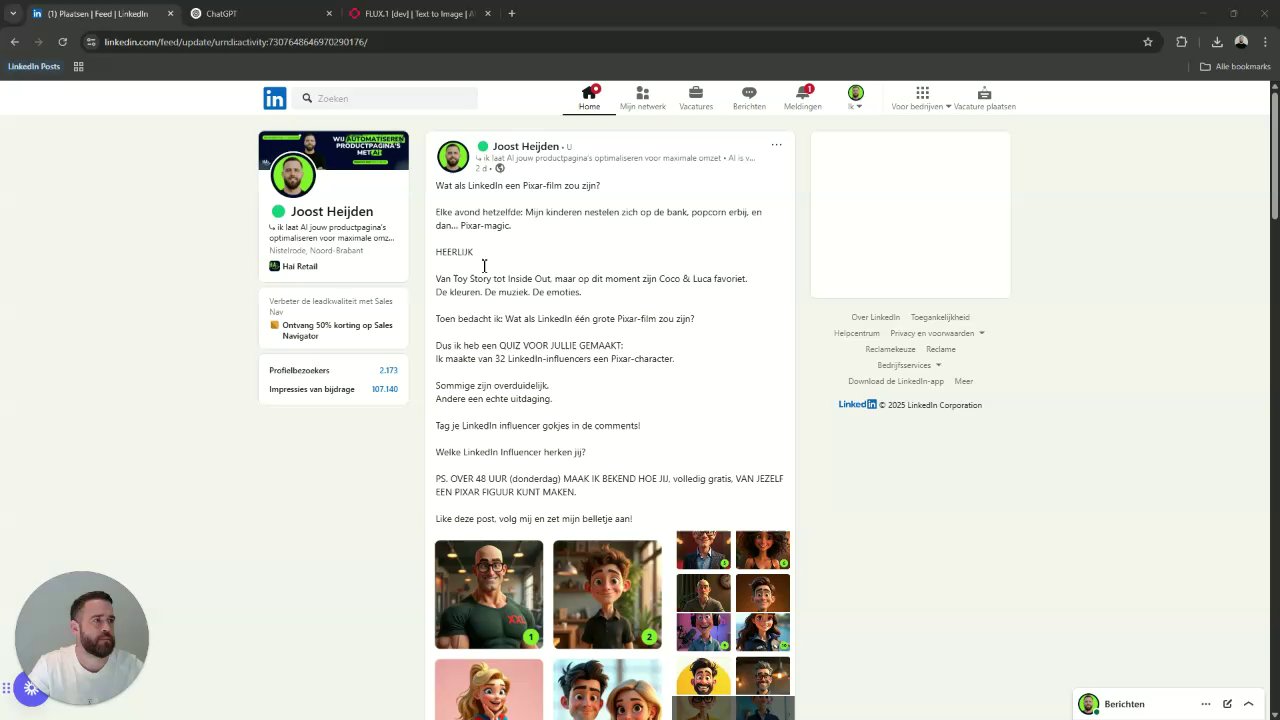Viewport: 1280px width, 720px height.
Task: Open the LinkedIn Posts bookmark
Action: 34,67
